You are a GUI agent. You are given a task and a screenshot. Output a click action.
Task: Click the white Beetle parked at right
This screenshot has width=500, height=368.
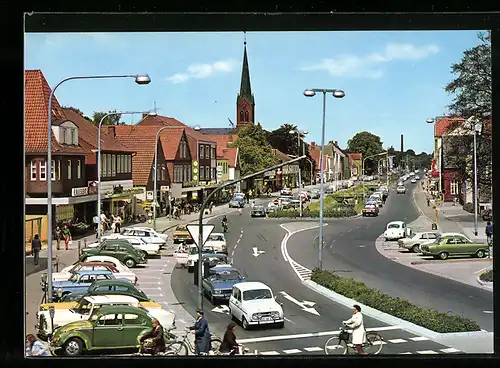click(x=395, y=230)
